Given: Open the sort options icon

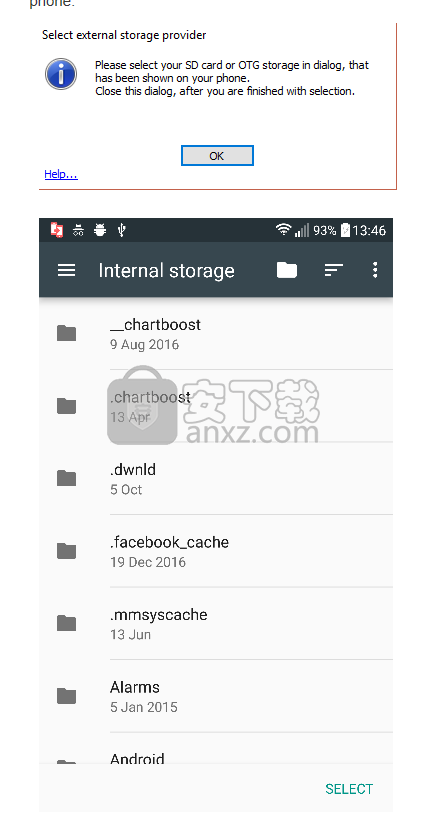Looking at the screenshot, I should tap(334, 270).
